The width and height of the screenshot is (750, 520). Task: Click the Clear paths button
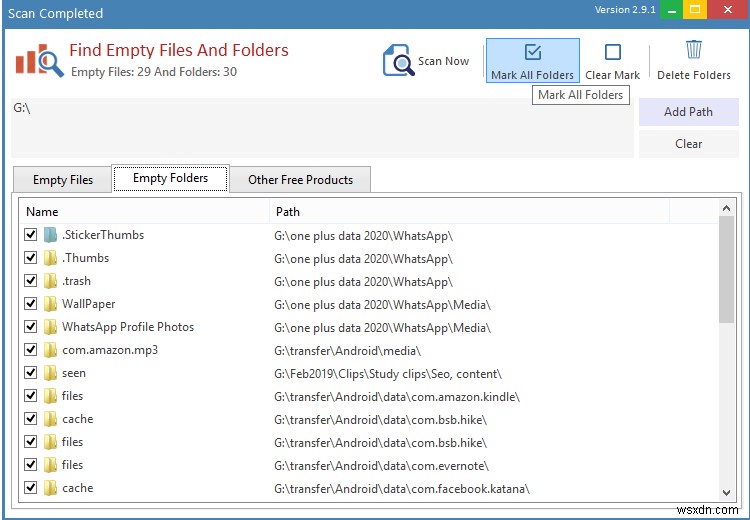pos(688,144)
